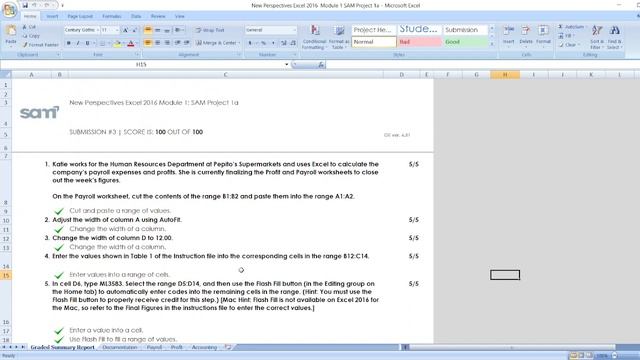Increase decimal places in the Number group
Viewport: 640px width, 360px height.
284,43
